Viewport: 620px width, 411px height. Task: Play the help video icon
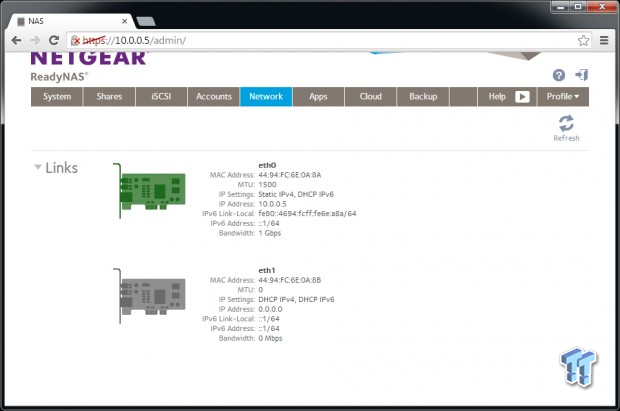point(522,97)
